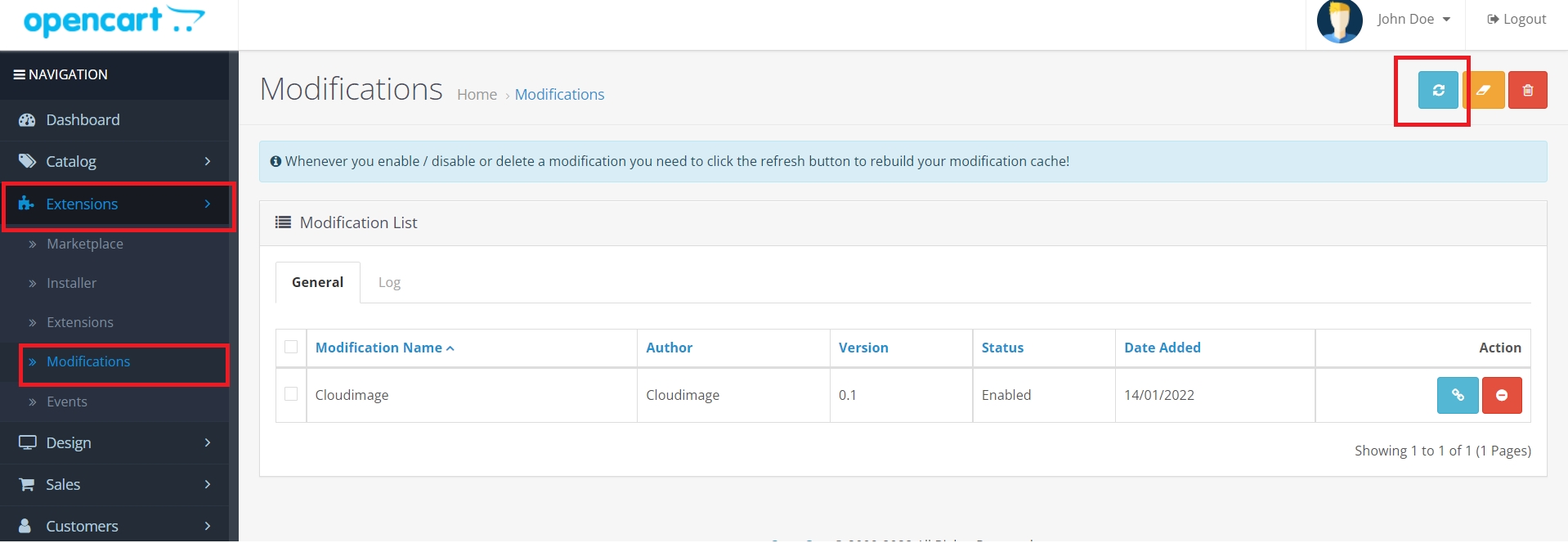Screen dimensions: 1568x543
Task: Click the John Doe avatar image
Action: click(x=1339, y=20)
